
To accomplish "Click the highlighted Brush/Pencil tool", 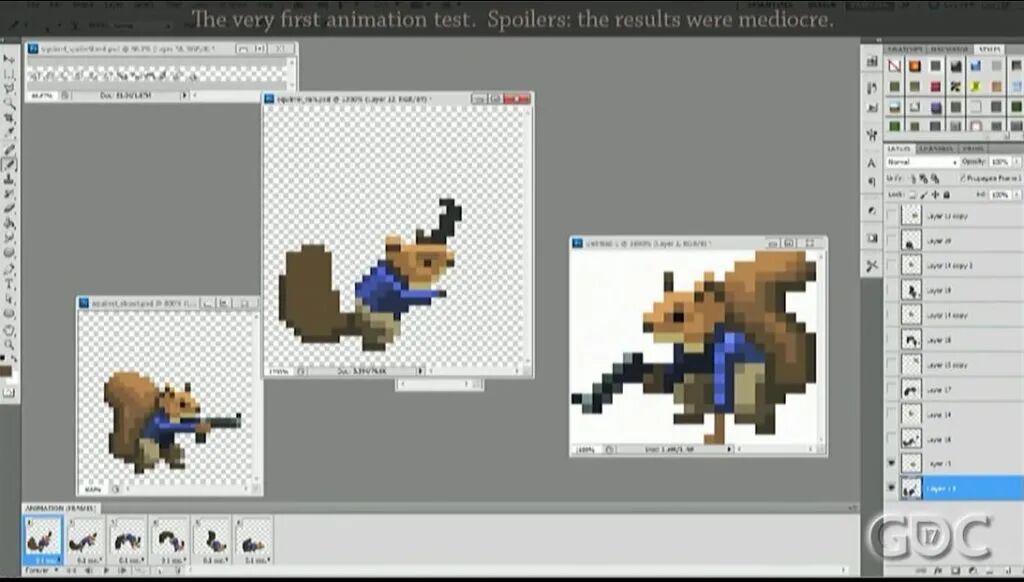I will pos(9,165).
